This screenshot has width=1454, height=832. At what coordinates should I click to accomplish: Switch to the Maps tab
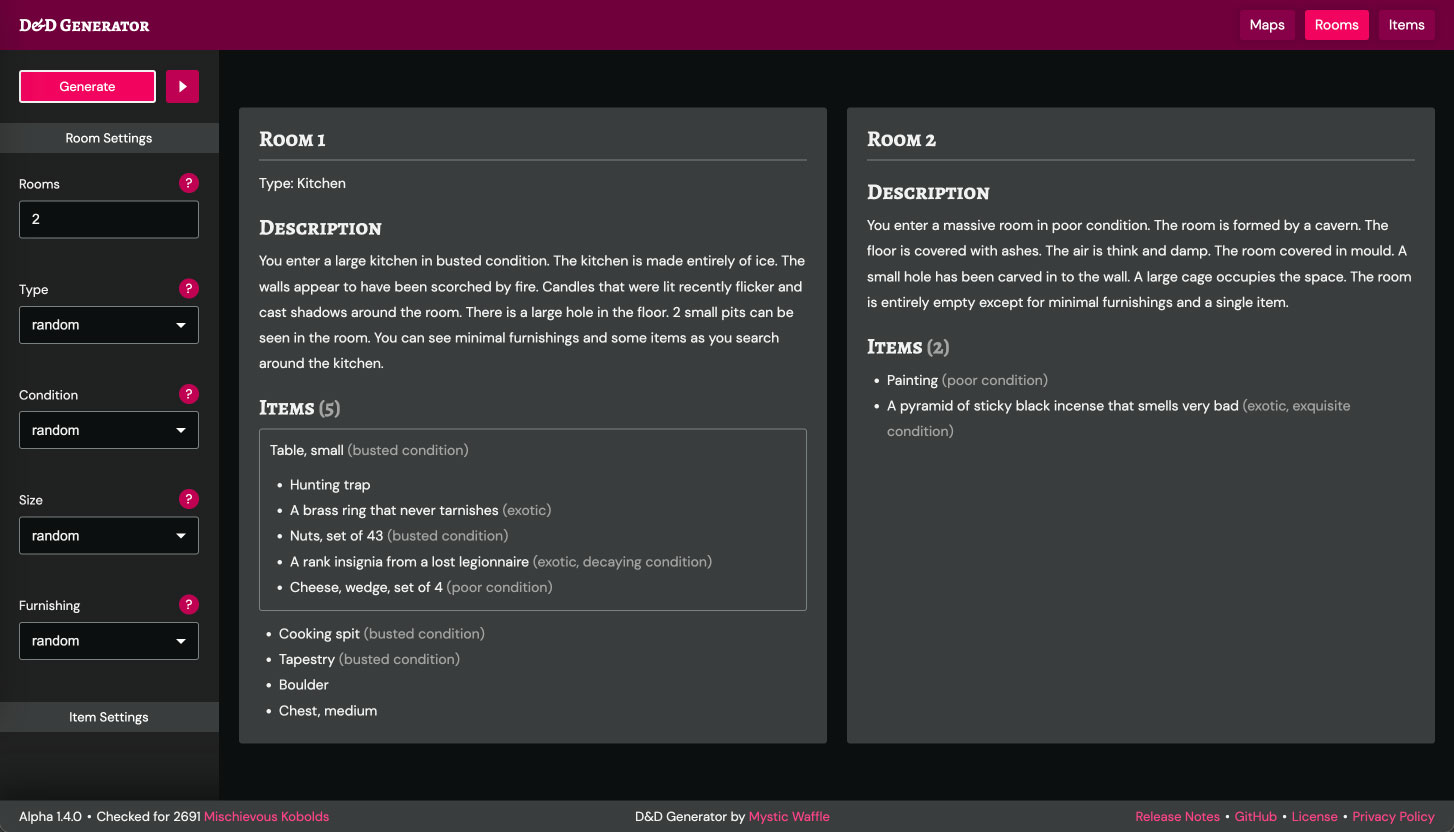[x=1267, y=24]
